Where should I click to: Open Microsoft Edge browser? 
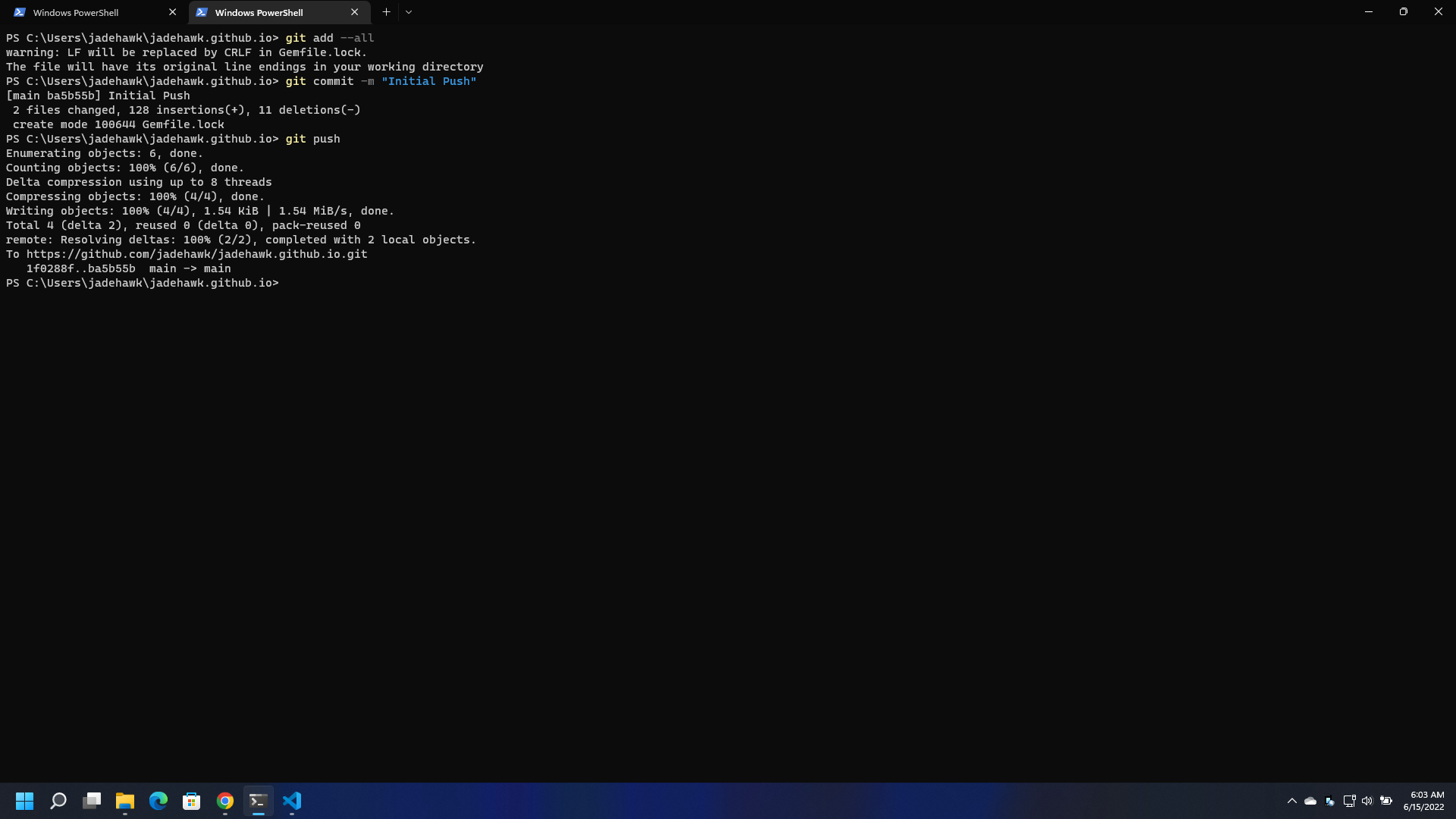(x=158, y=801)
